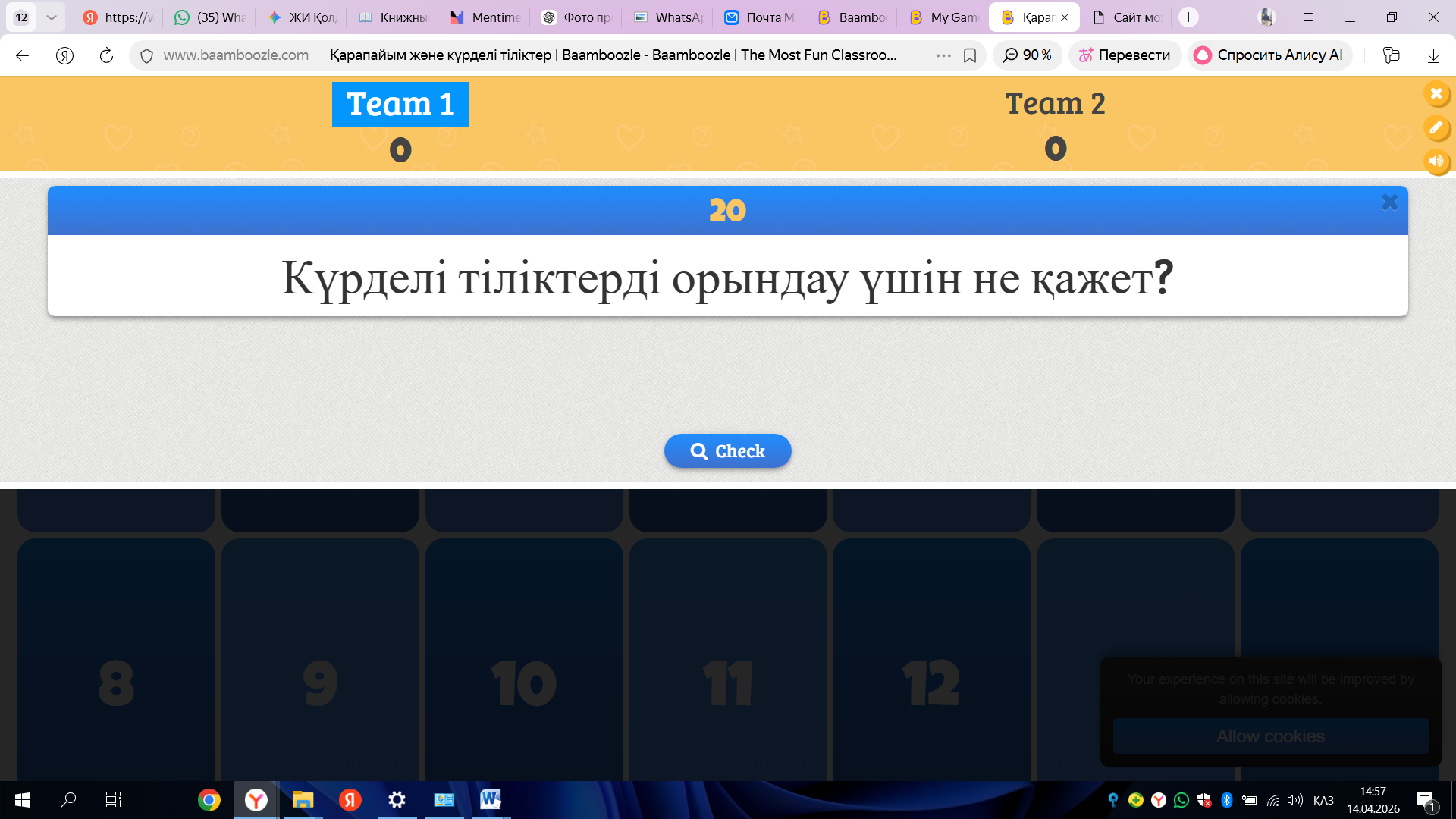Screen dimensions: 1456x819
Task: Open the three-dots page options menu
Action: click(943, 55)
